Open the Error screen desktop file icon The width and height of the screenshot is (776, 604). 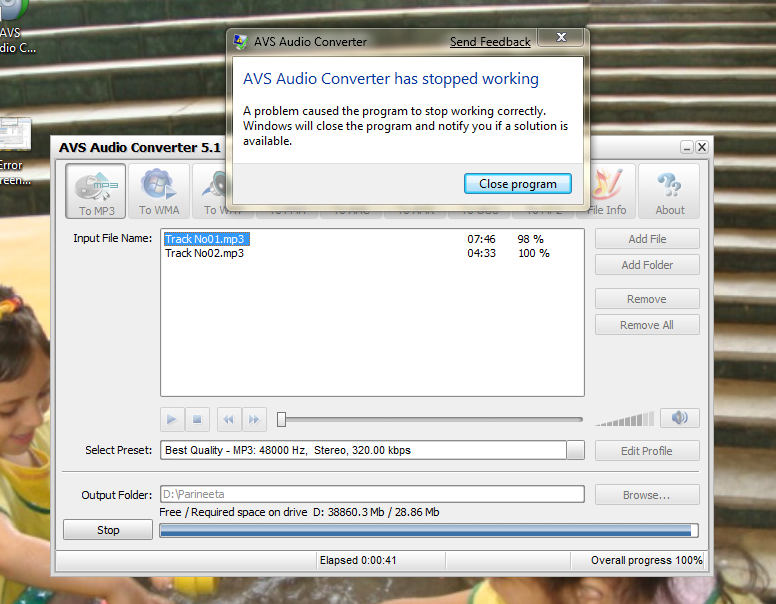coord(15,151)
